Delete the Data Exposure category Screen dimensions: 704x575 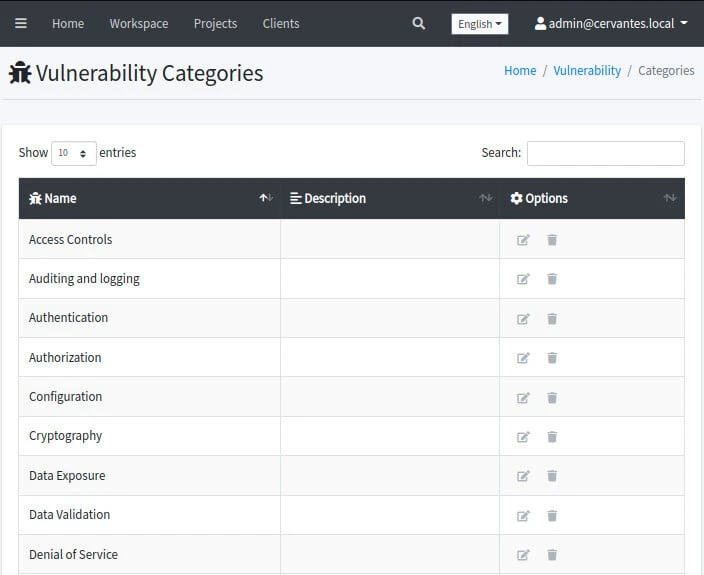pyautogui.click(x=552, y=476)
